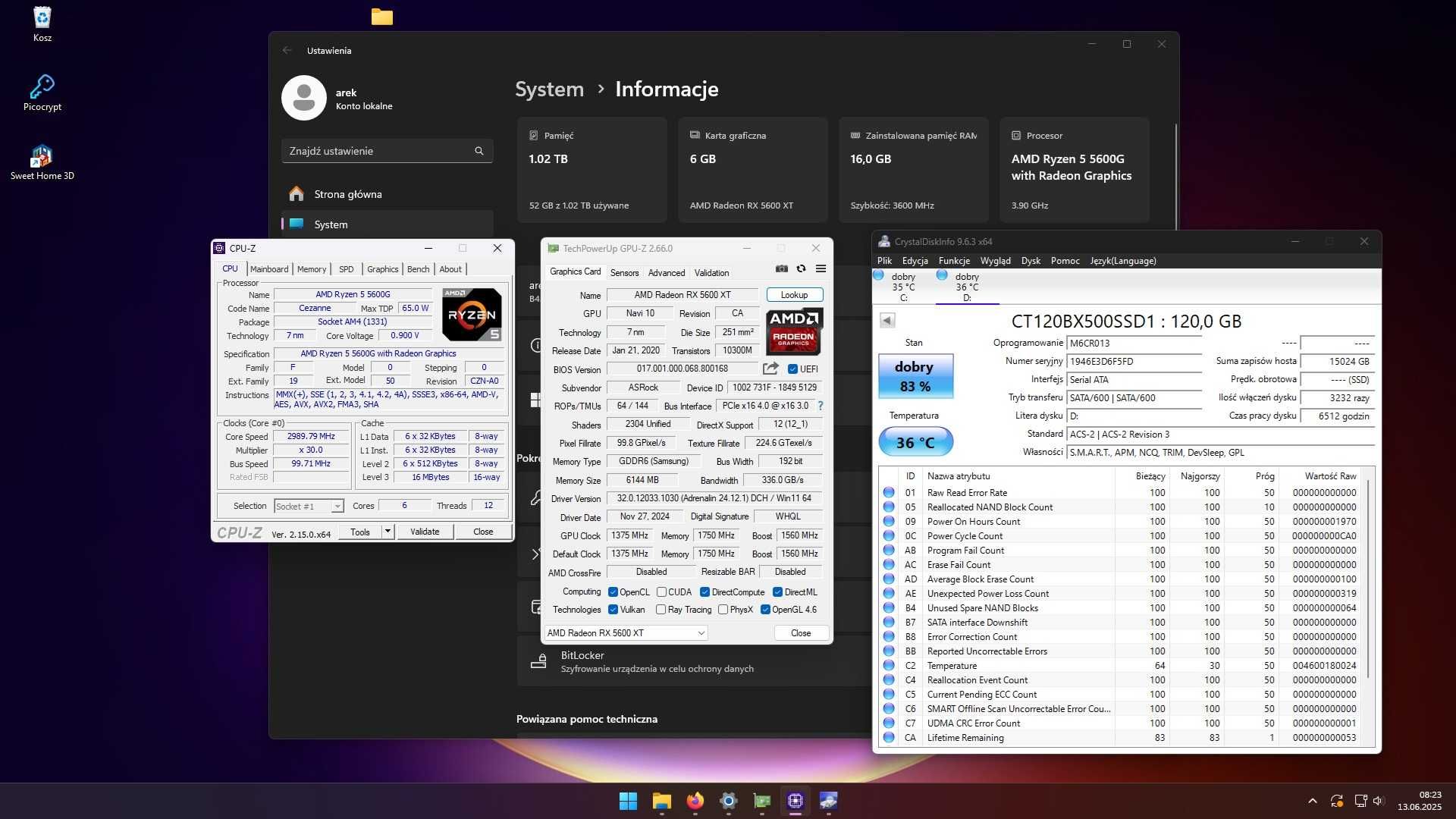The height and width of the screenshot is (819, 1456).
Task: Click the BIOS export share icon in GPU-Z
Action: (x=770, y=369)
